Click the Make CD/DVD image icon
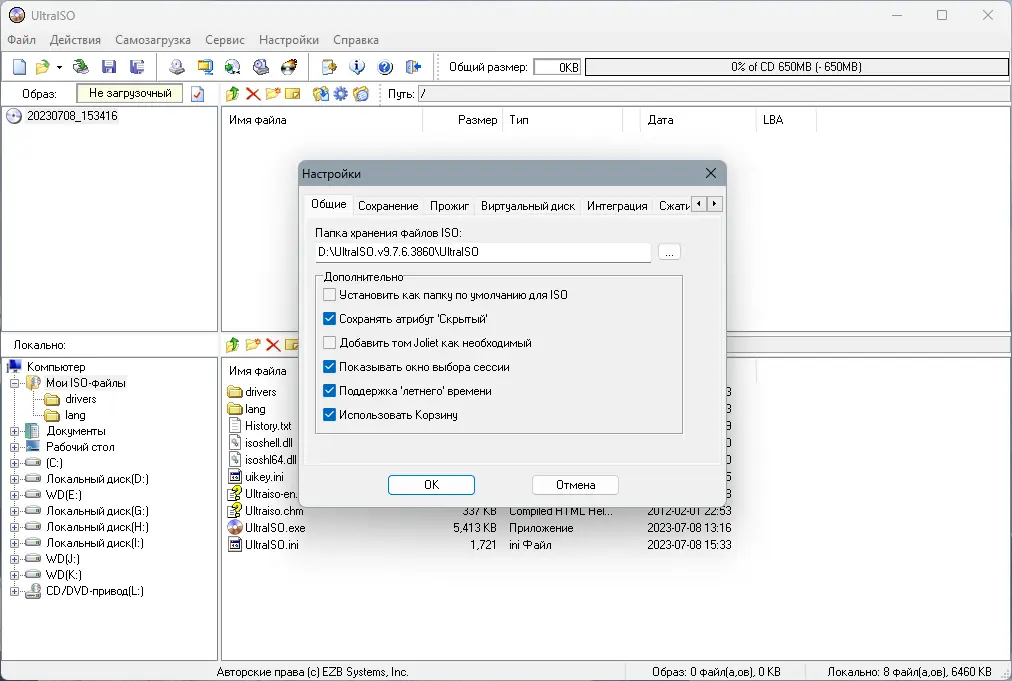The width and height of the screenshot is (1012, 681). pos(177,66)
